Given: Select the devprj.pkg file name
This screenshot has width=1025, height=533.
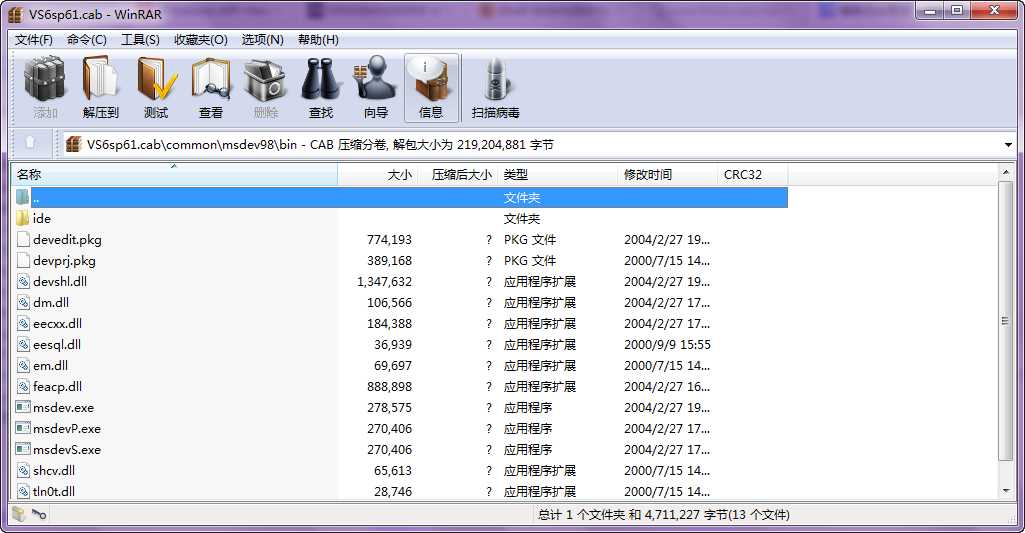Looking at the screenshot, I should click(x=64, y=260).
